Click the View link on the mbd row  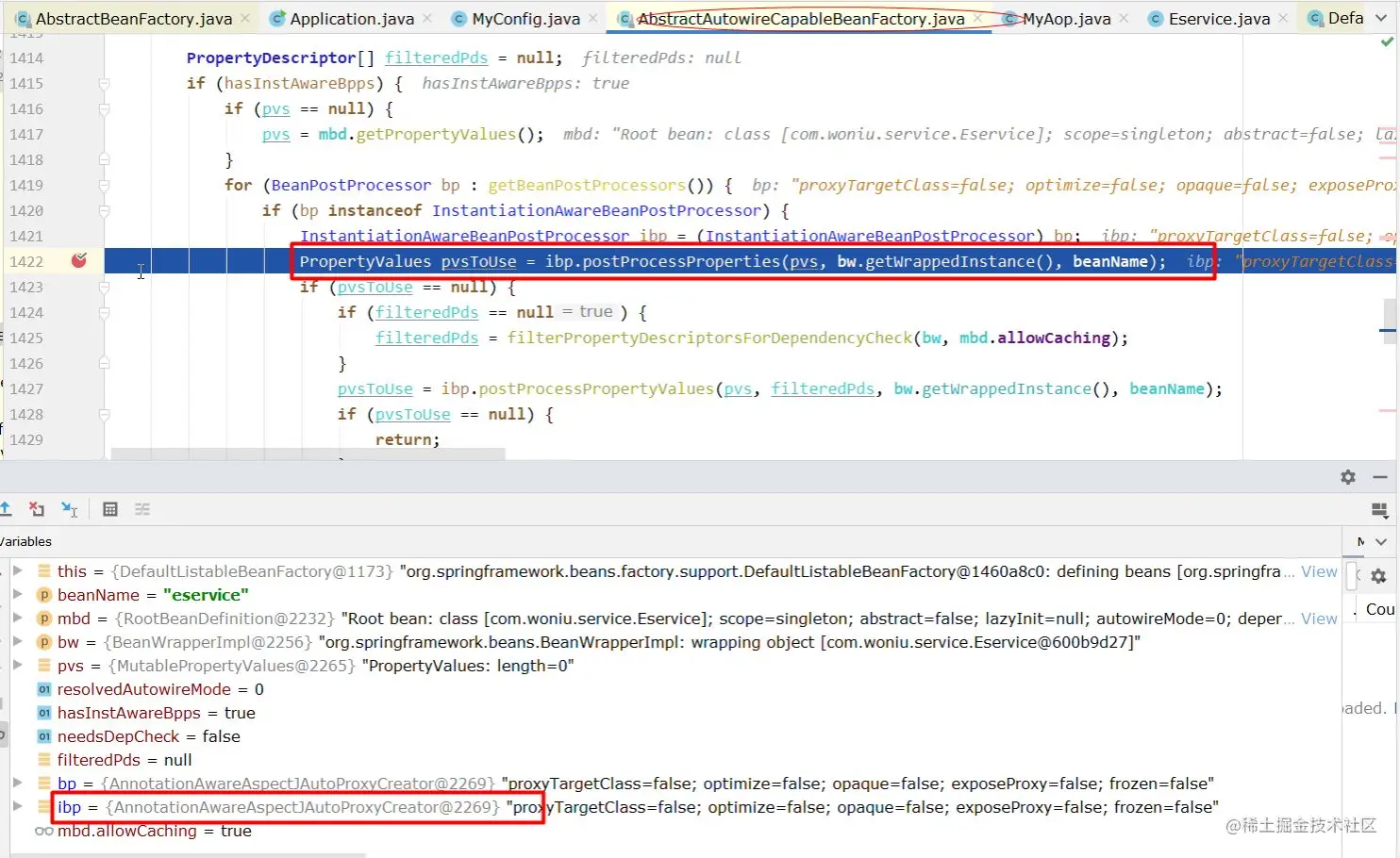point(1319,619)
